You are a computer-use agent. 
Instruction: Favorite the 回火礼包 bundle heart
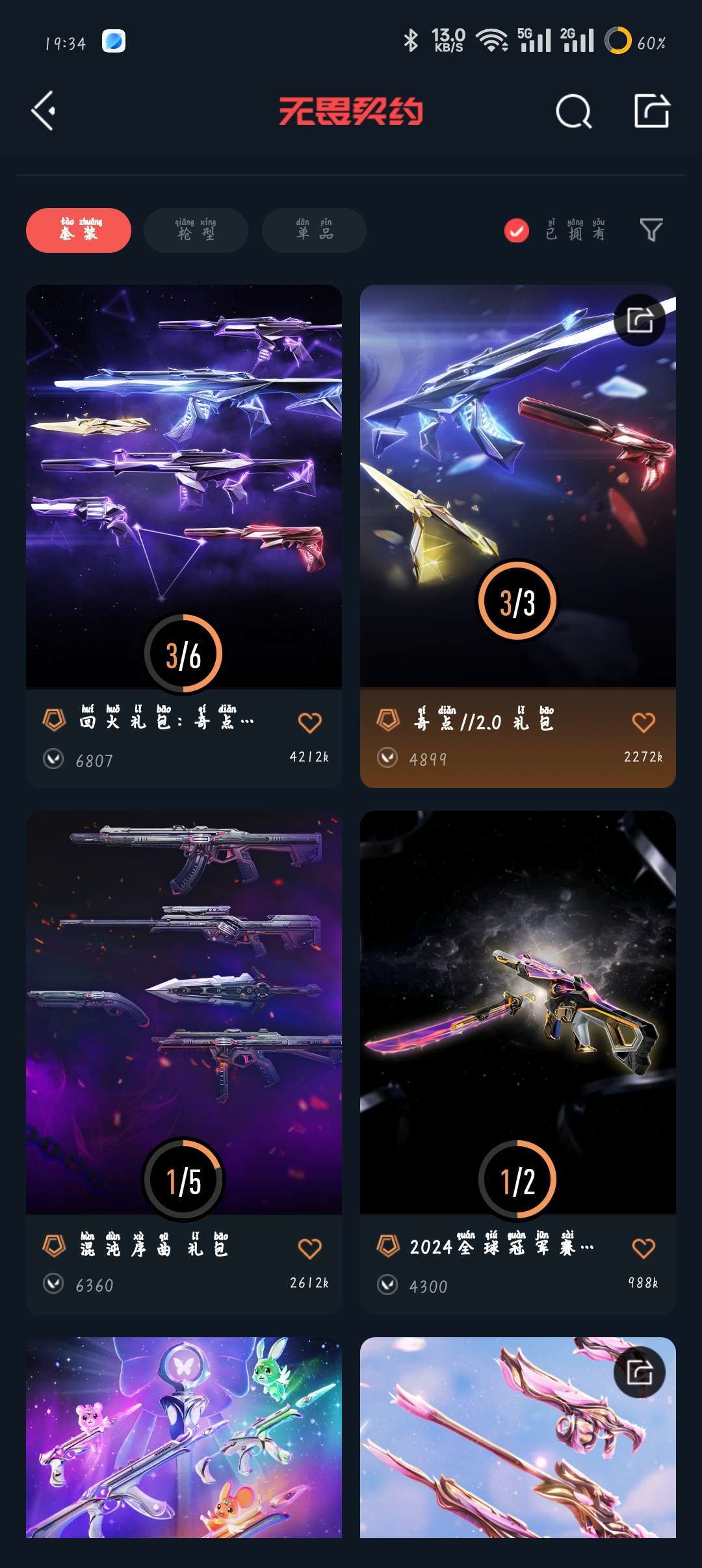click(309, 722)
